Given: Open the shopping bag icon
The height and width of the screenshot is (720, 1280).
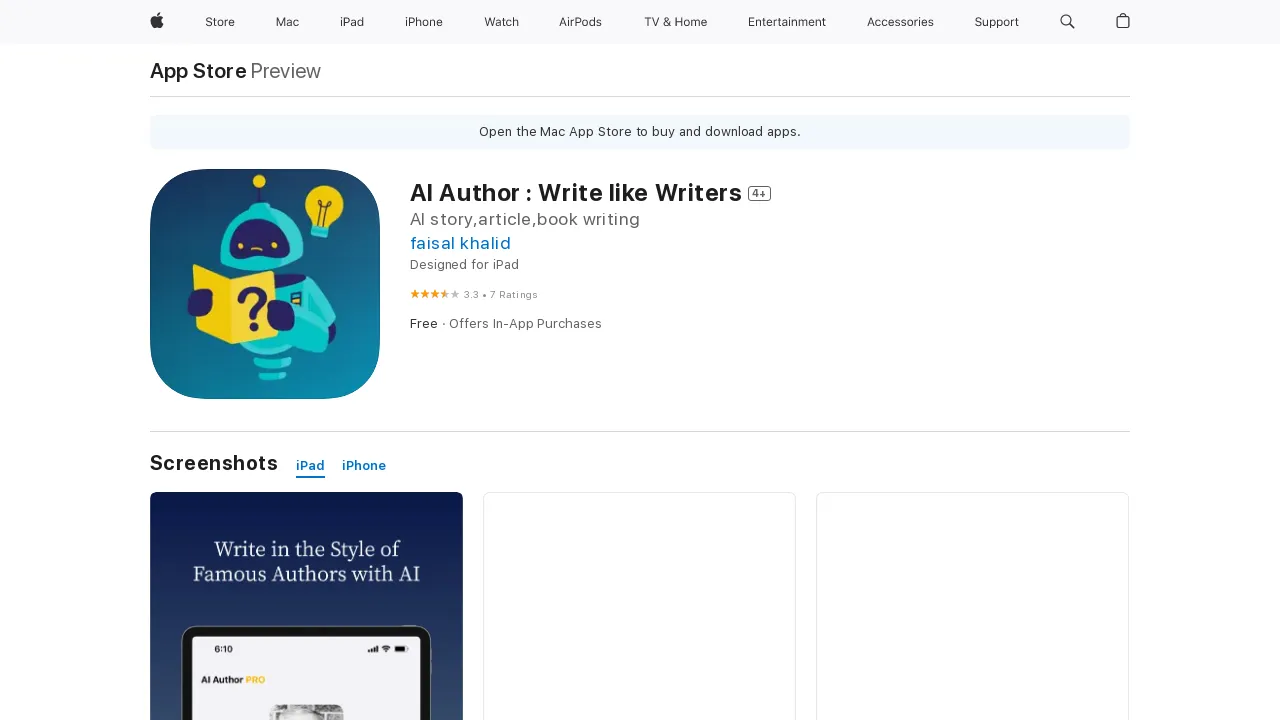Looking at the screenshot, I should (1123, 21).
